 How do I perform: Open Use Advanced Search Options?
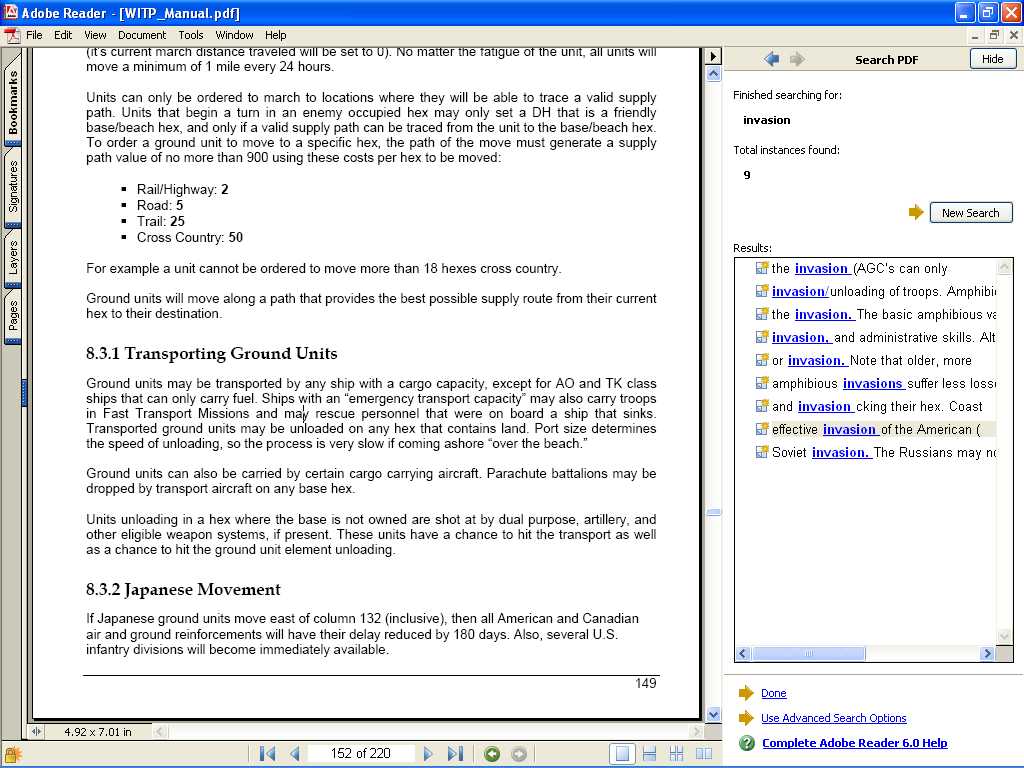[x=833, y=718]
